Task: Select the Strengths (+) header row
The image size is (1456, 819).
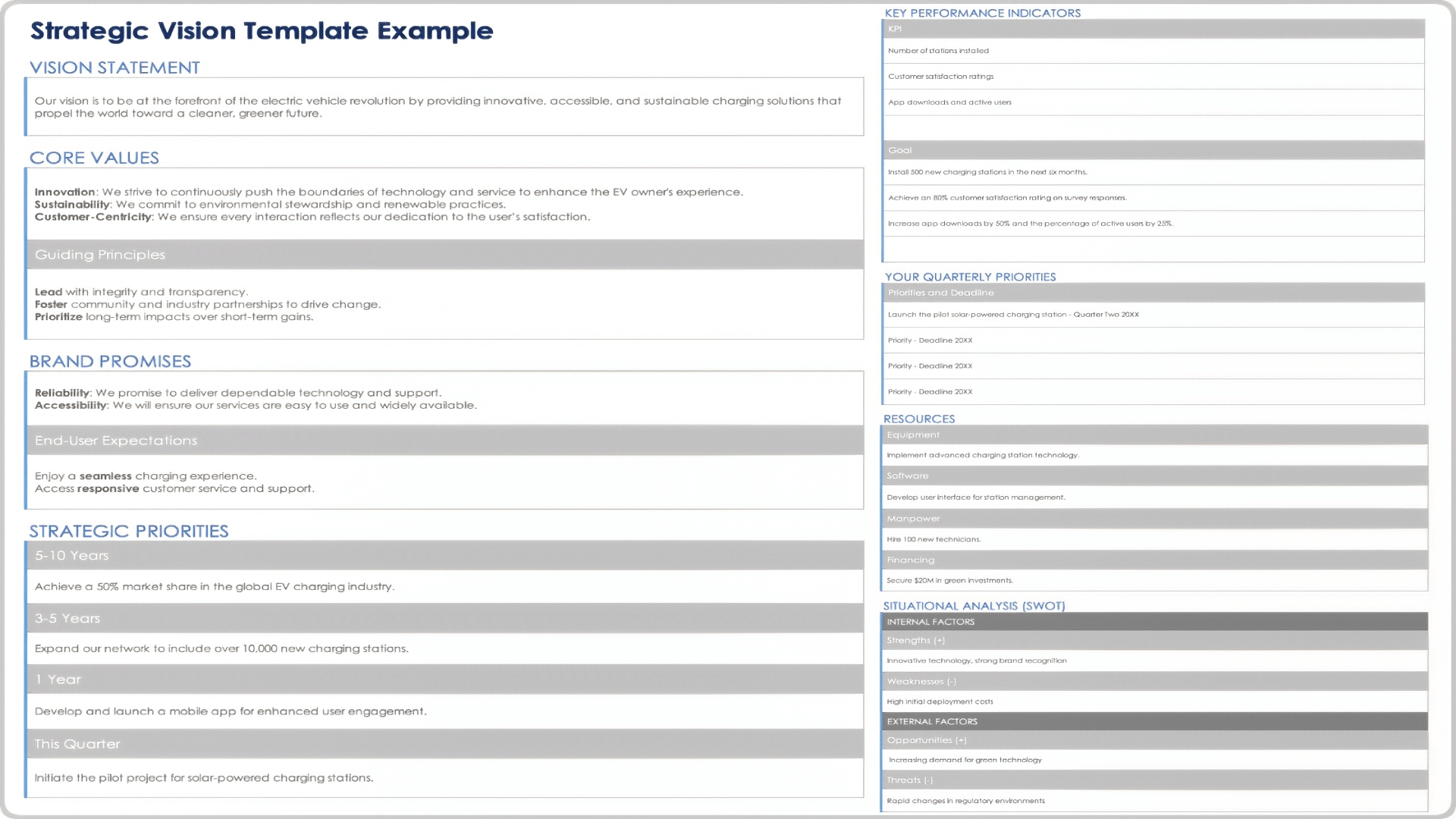Action: click(1154, 641)
